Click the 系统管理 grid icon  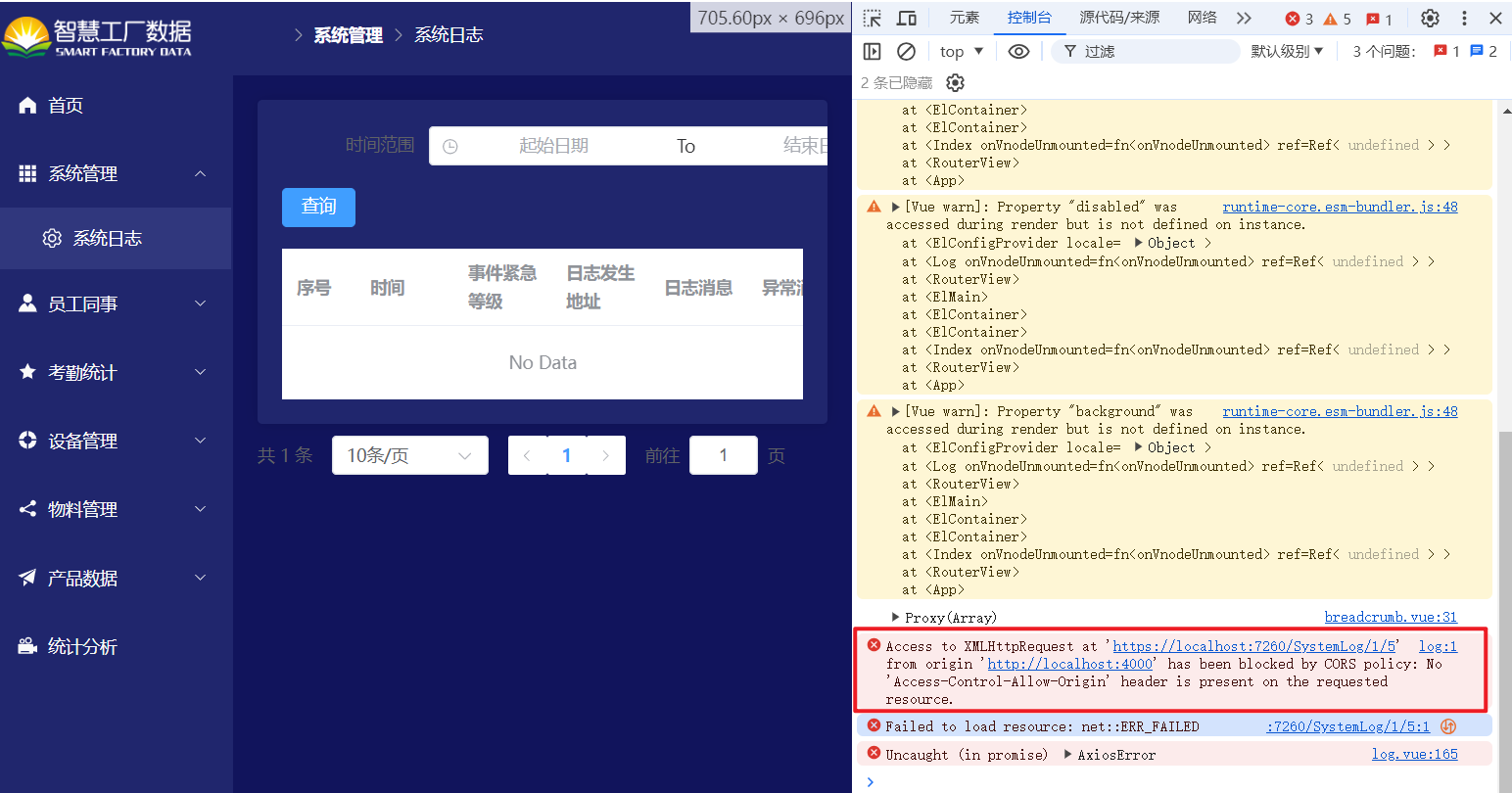[x=27, y=173]
